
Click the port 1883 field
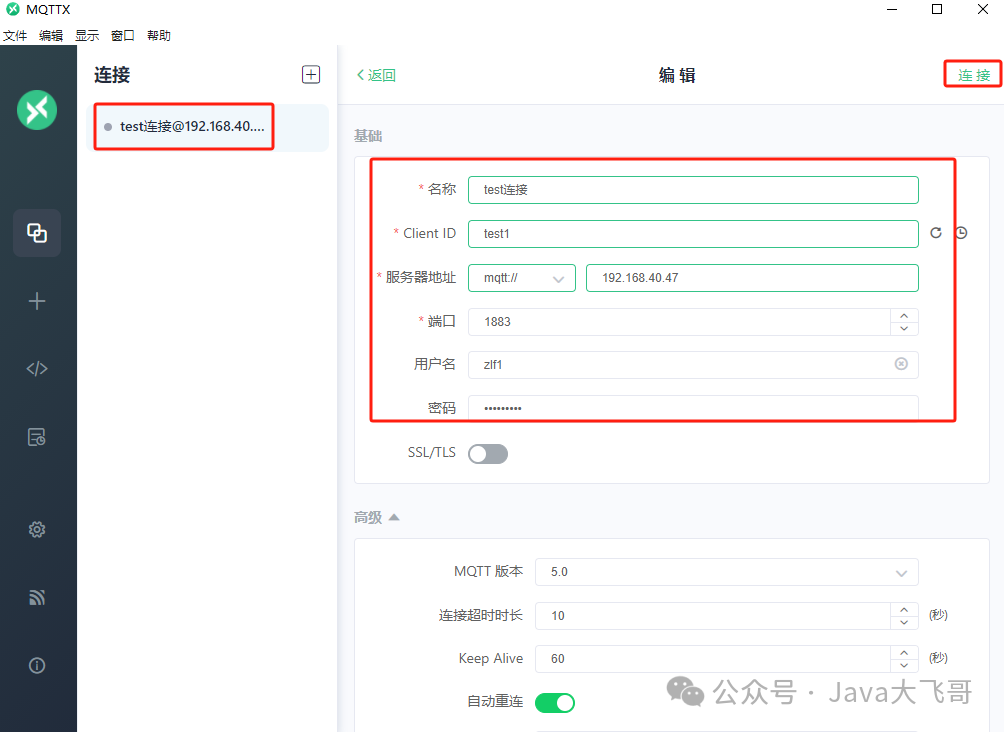click(x=679, y=322)
